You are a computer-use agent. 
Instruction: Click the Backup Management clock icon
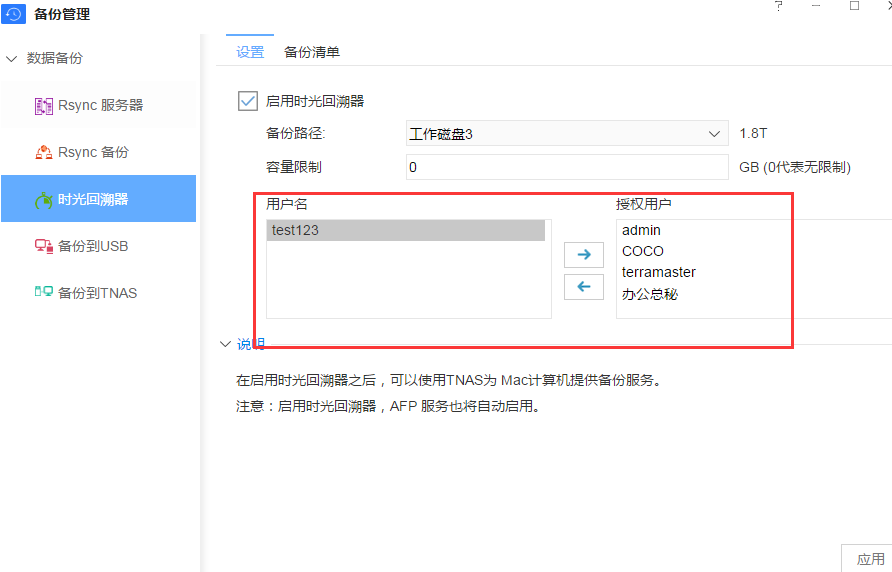[x=14, y=14]
